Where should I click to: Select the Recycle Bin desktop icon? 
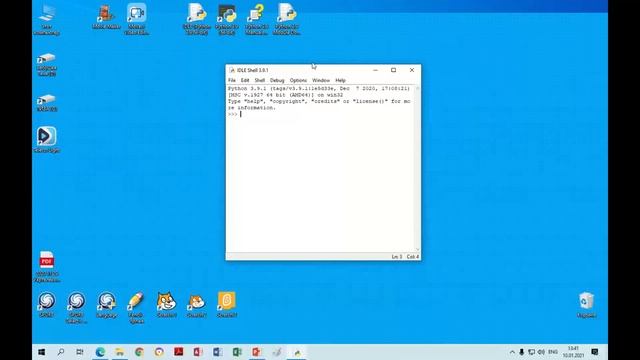pyautogui.click(x=586, y=305)
